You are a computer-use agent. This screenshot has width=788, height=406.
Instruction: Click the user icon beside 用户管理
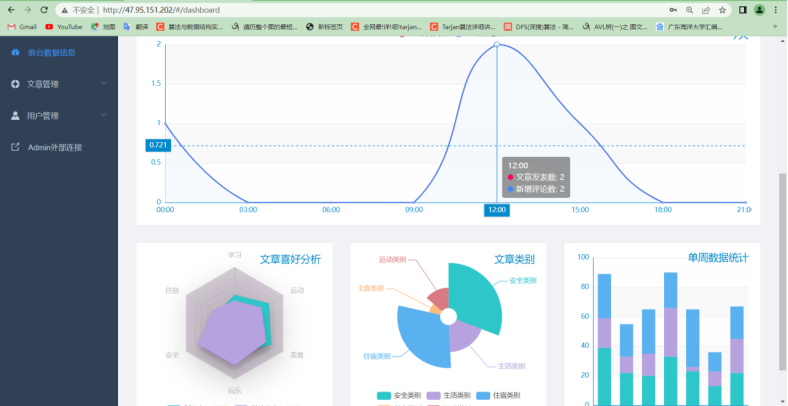(15, 116)
